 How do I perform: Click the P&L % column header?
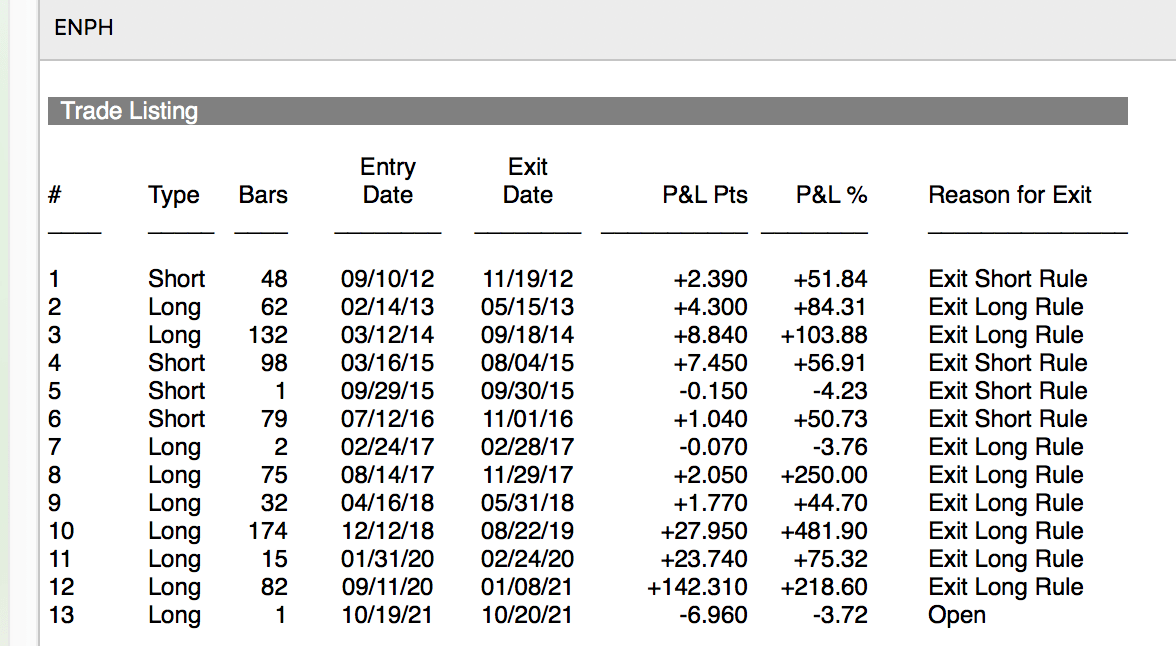pyautogui.click(x=831, y=195)
